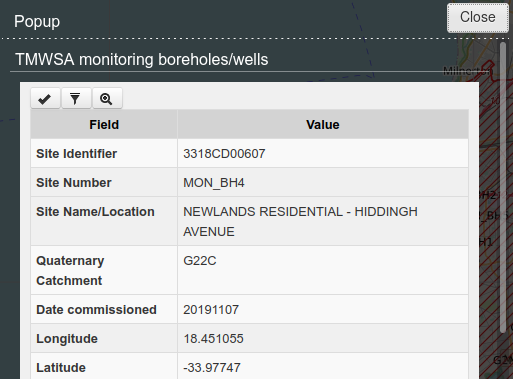Screen dimensions: 513x379
Task: Click the Longitude value 18.451055
Action: click(x=213, y=339)
